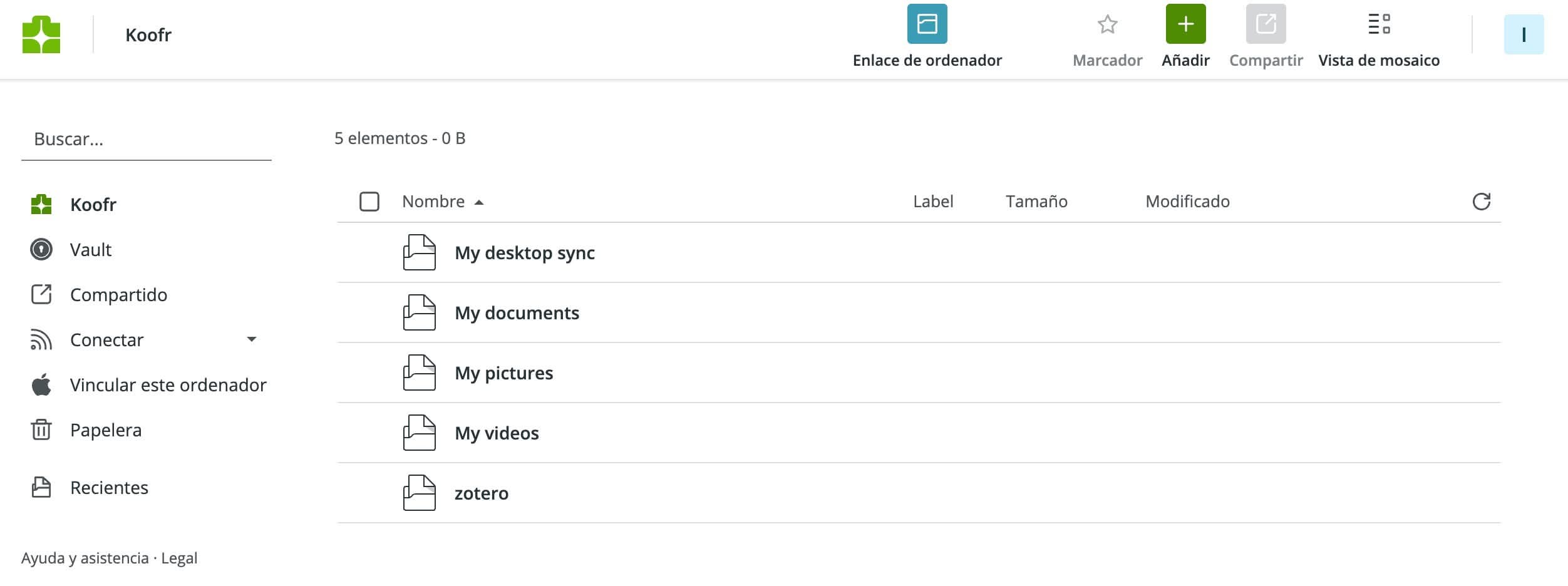
Task: Click the green Añadir plus button
Action: click(x=1185, y=24)
